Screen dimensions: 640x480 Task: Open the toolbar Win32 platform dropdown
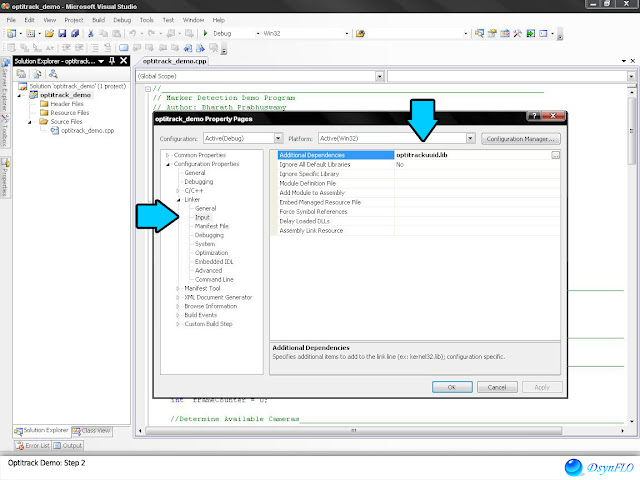point(347,33)
